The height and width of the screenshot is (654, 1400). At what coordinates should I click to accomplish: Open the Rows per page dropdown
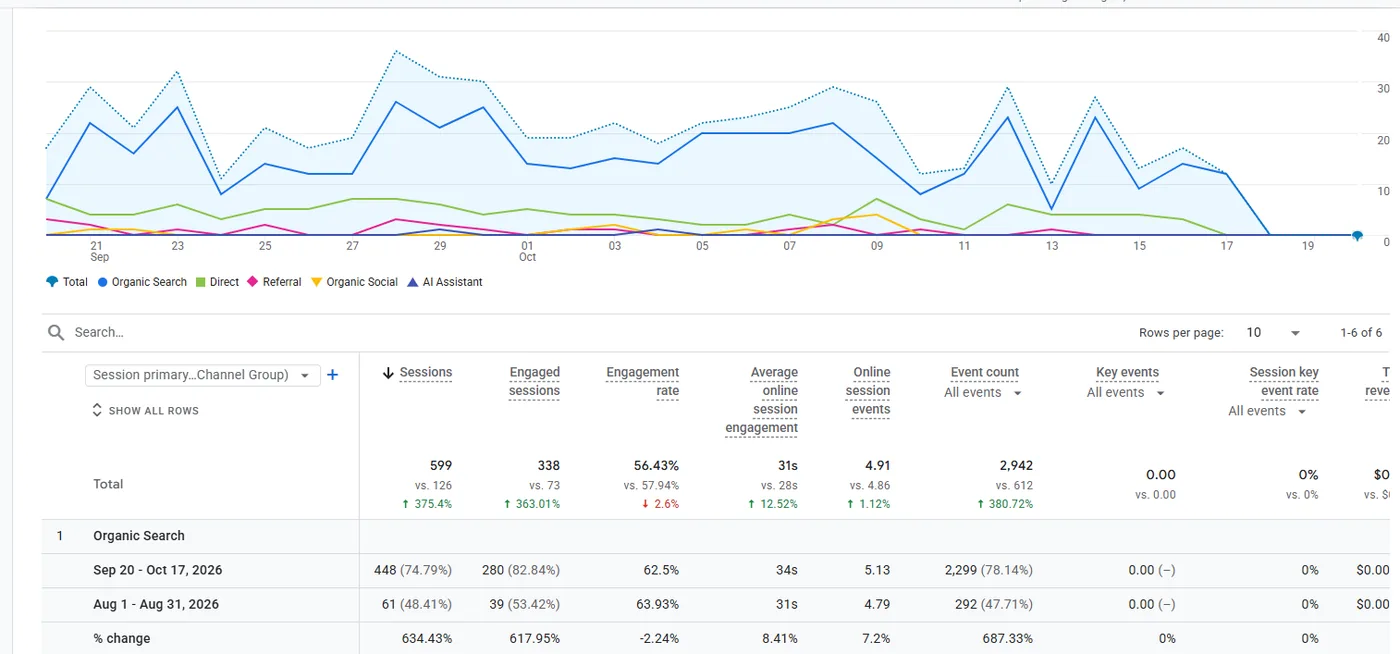(x=1273, y=332)
